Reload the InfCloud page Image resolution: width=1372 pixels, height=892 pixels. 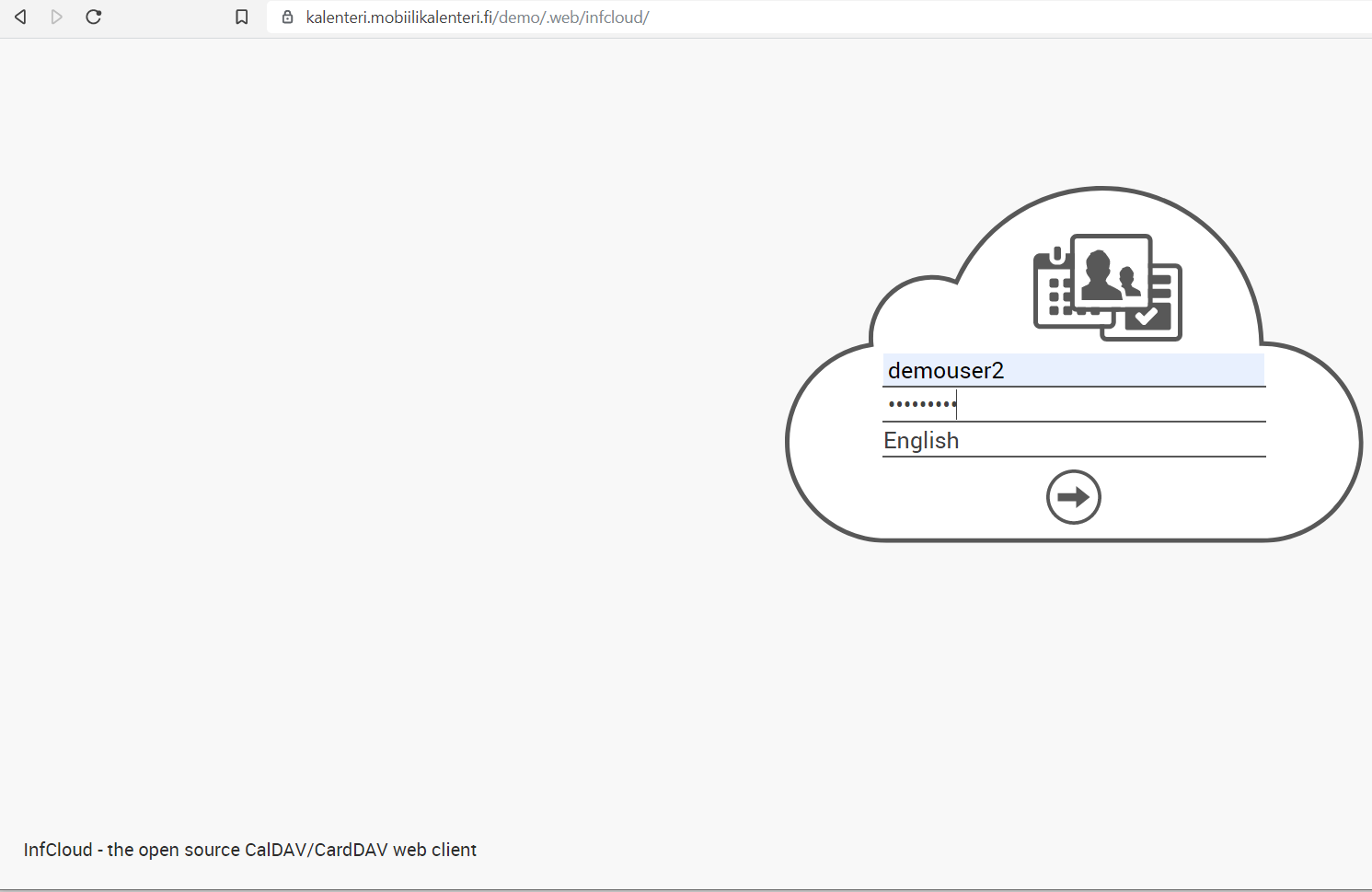[93, 17]
